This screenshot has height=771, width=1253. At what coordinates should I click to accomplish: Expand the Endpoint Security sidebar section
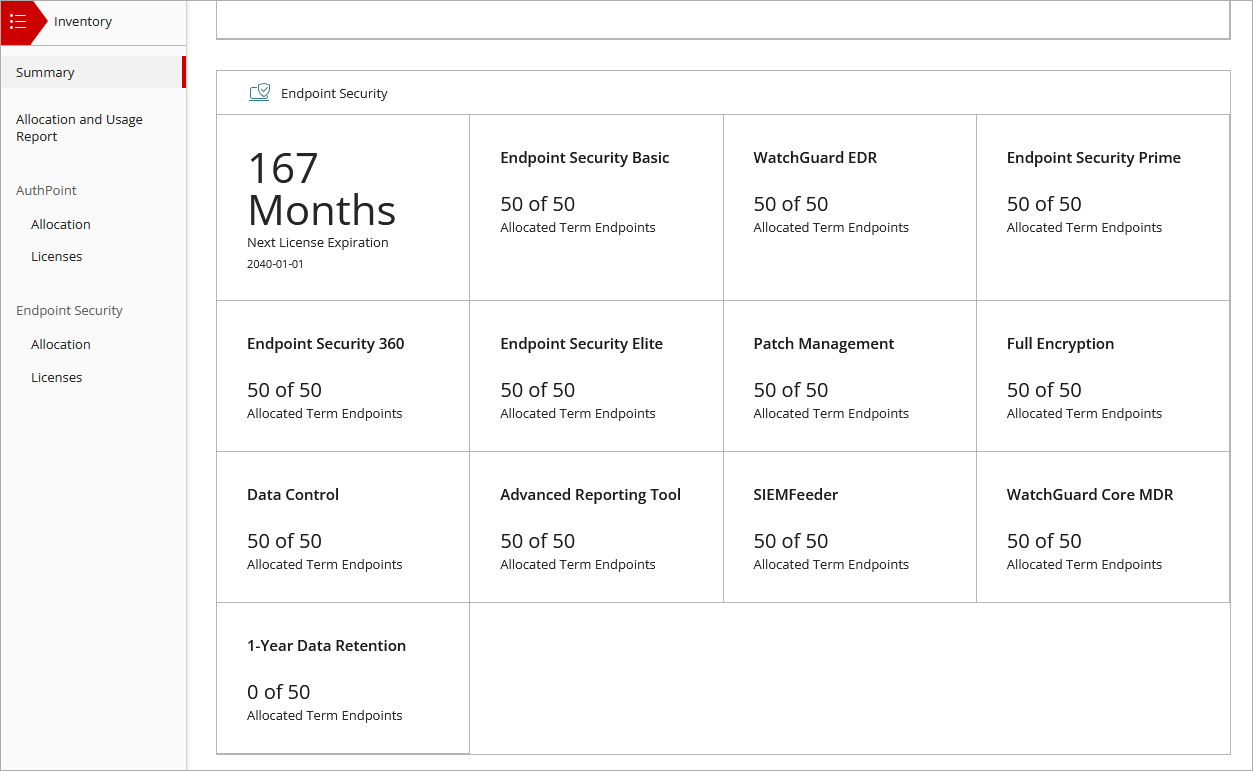click(69, 310)
